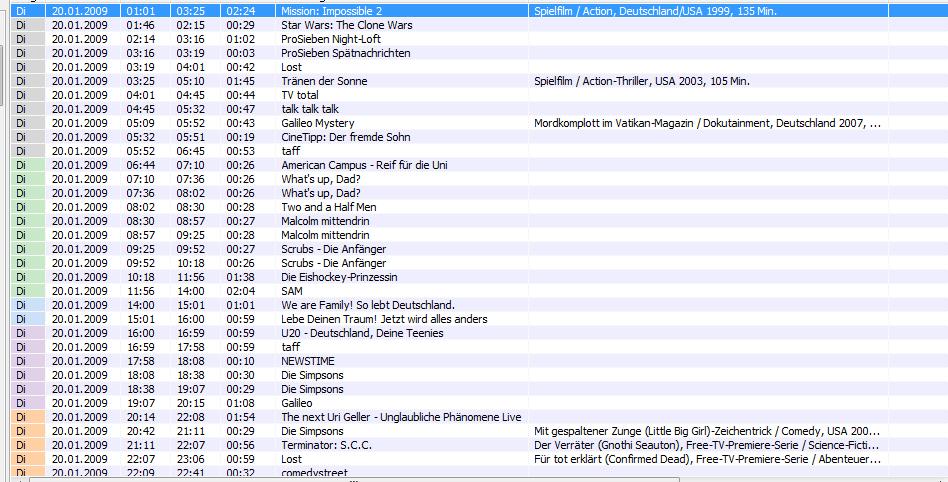Click We are Family! So lebt Deutschland
The image size is (948, 482).
pyautogui.click(x=368, y=305)
